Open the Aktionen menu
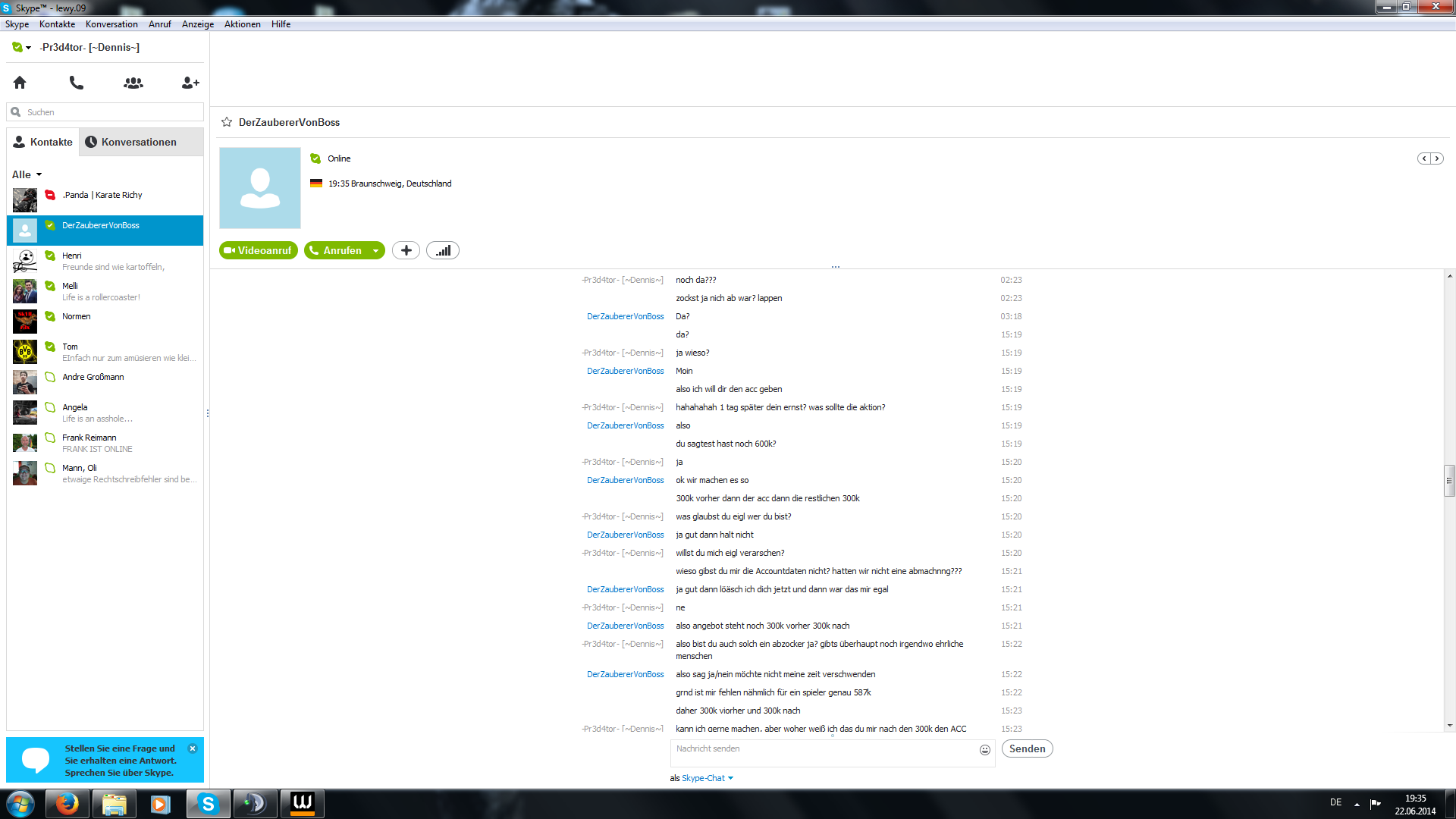Screen dimensions: 1456x819 [243, 24]
